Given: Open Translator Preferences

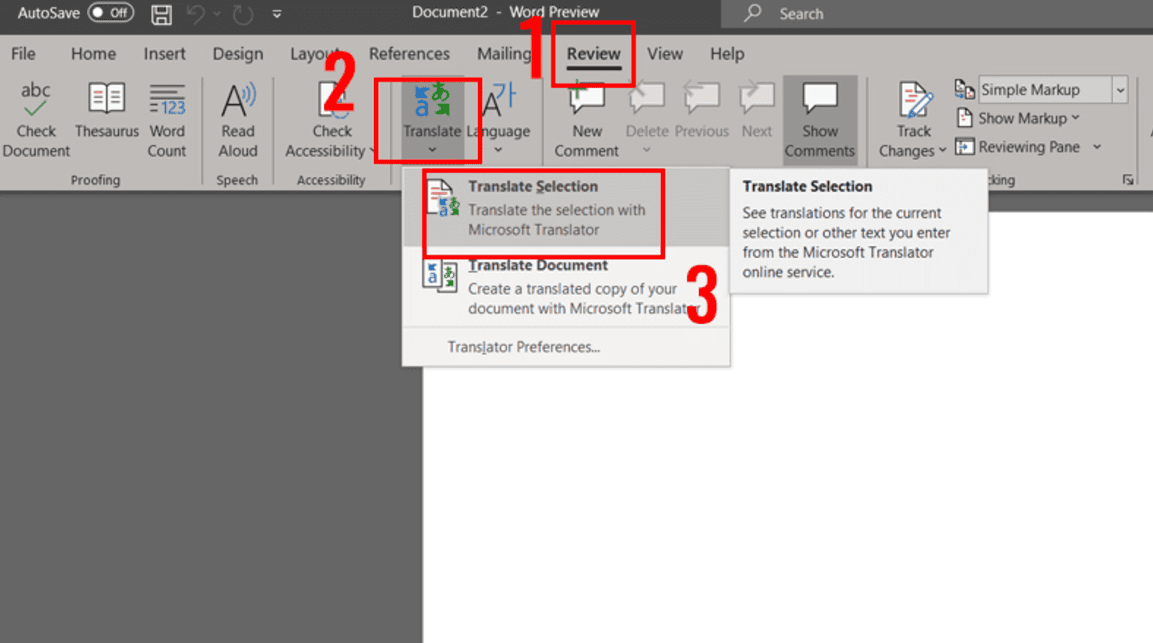Looking at the screenshot, I should pyautogui.click(x=524, y=347).
